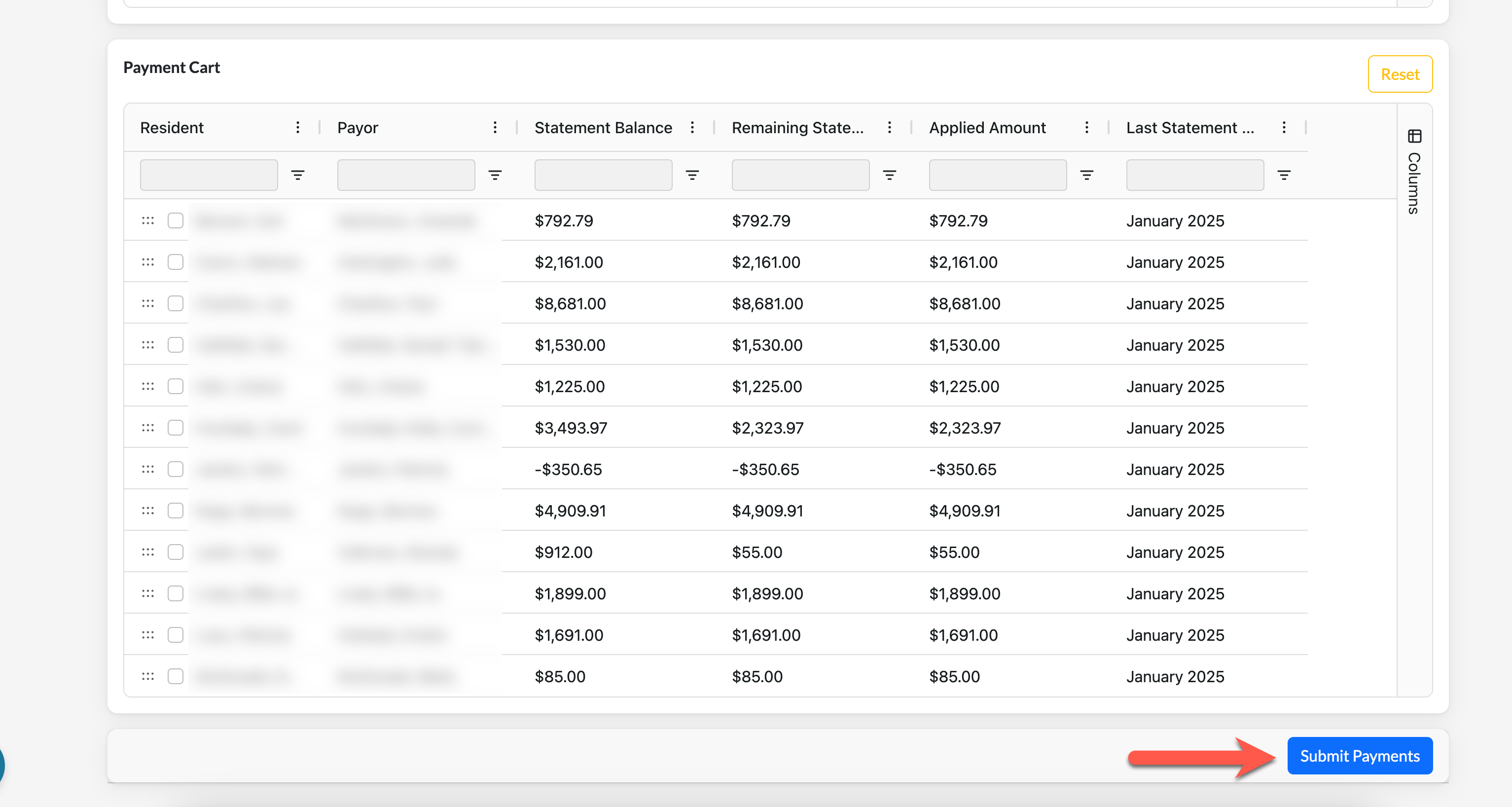The height and width of the screenshot is (807, 1512).
Task: Click the Payor filter input field
Action: point(405,175)
